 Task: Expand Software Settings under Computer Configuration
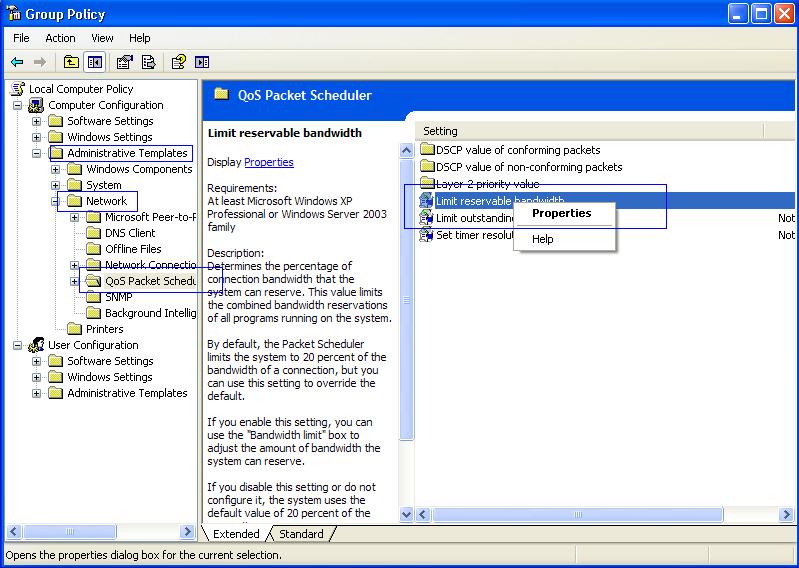36,121
